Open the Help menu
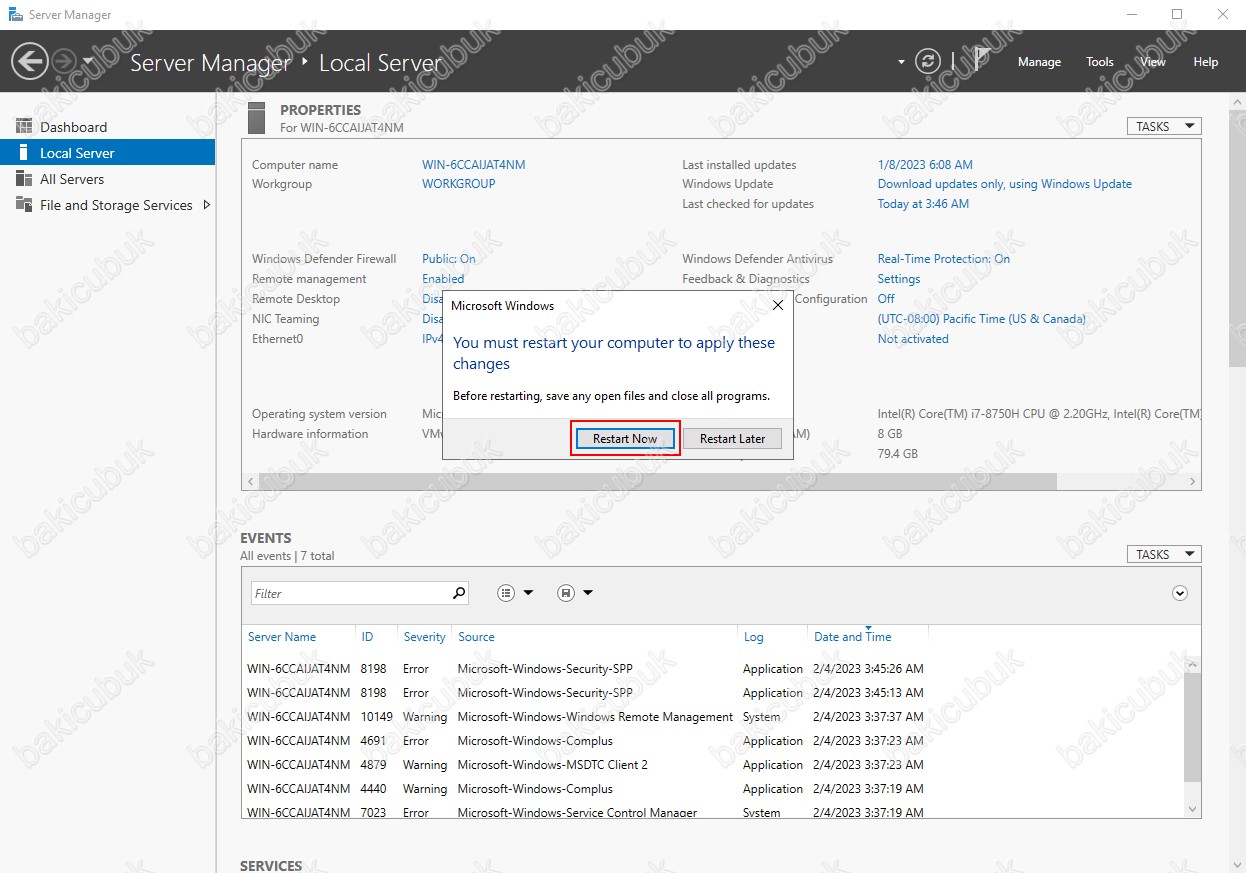1246x873 pixels. [1206, 62]
